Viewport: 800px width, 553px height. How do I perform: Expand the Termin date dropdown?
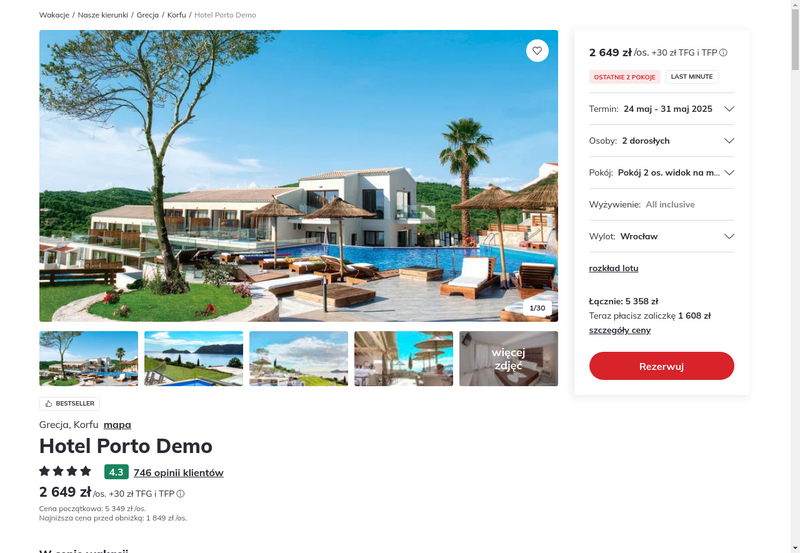(x=661, y=109)
